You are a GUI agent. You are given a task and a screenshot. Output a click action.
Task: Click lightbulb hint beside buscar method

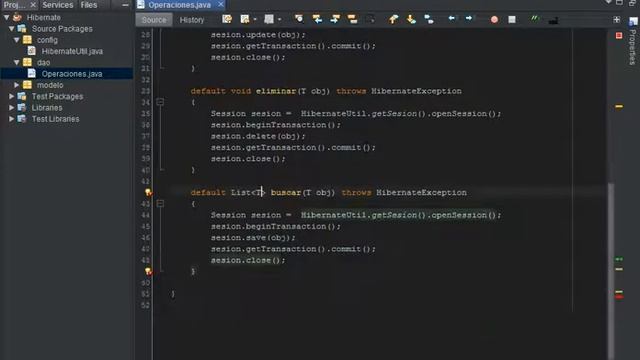point(148,192)
